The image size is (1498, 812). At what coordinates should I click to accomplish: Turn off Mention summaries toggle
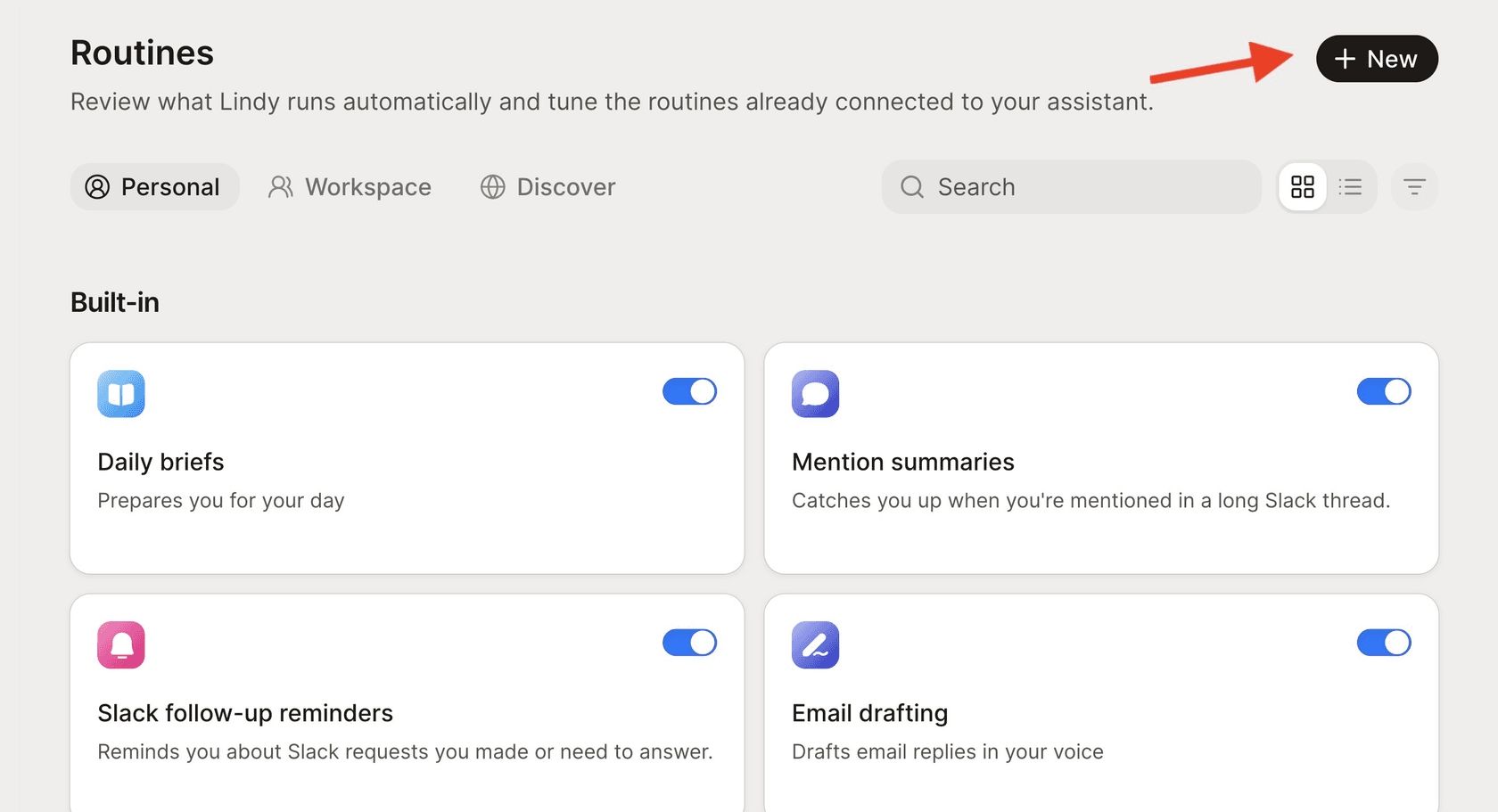point(1384,391)
